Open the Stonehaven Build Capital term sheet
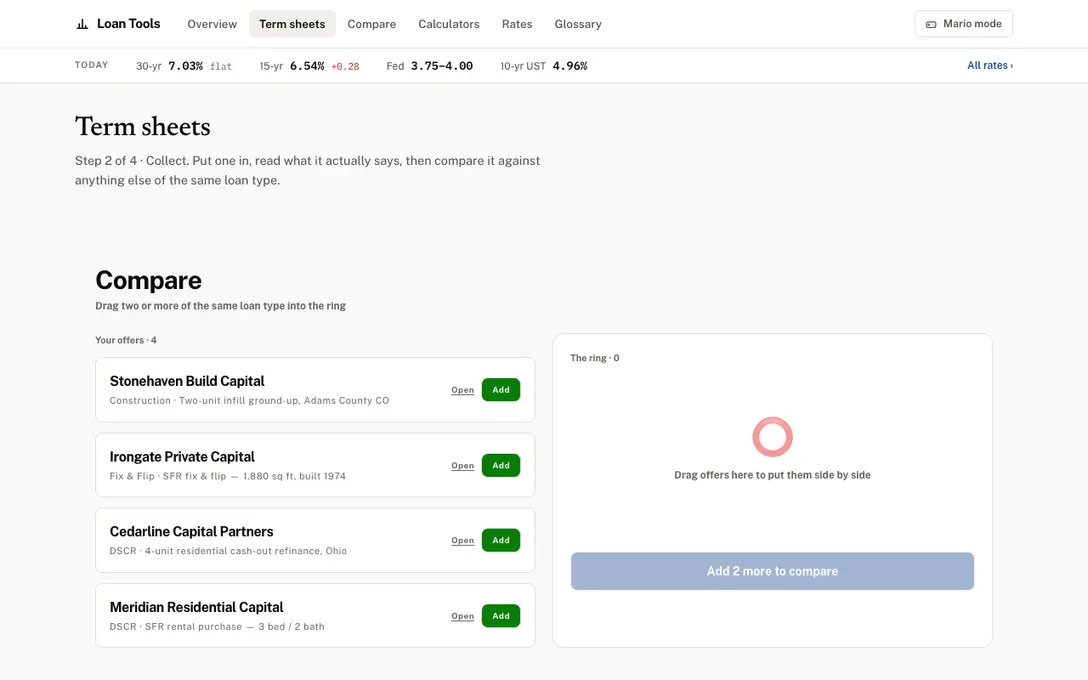 (x=462, y=390)
